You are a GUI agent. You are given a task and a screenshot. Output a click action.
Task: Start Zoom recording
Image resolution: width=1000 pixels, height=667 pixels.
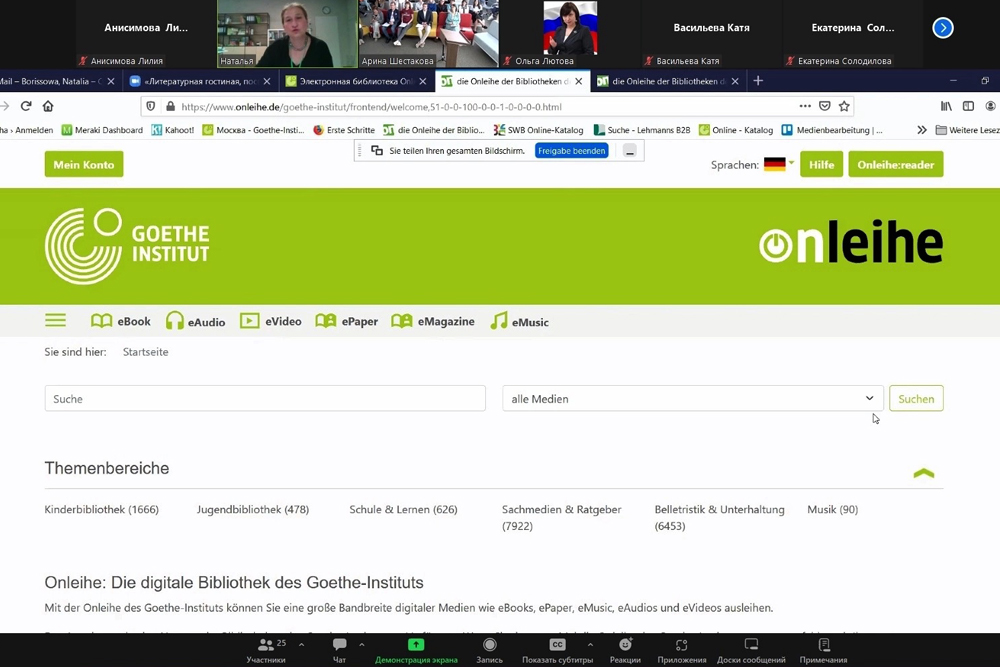(489, 649)
